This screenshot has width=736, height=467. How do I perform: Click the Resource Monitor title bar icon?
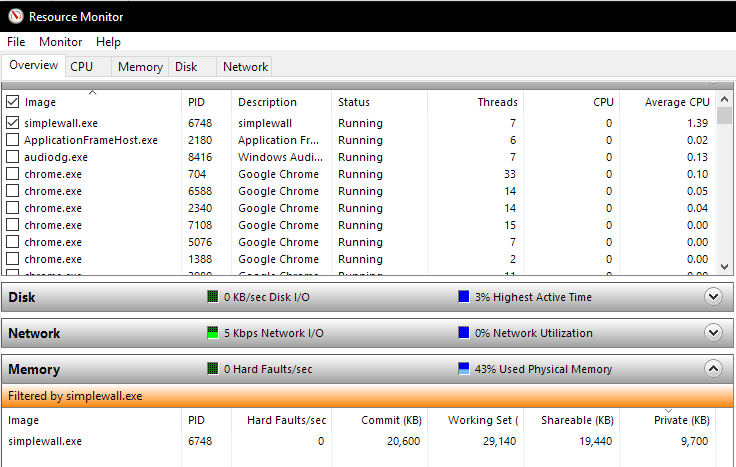click(x=15, y=16)
